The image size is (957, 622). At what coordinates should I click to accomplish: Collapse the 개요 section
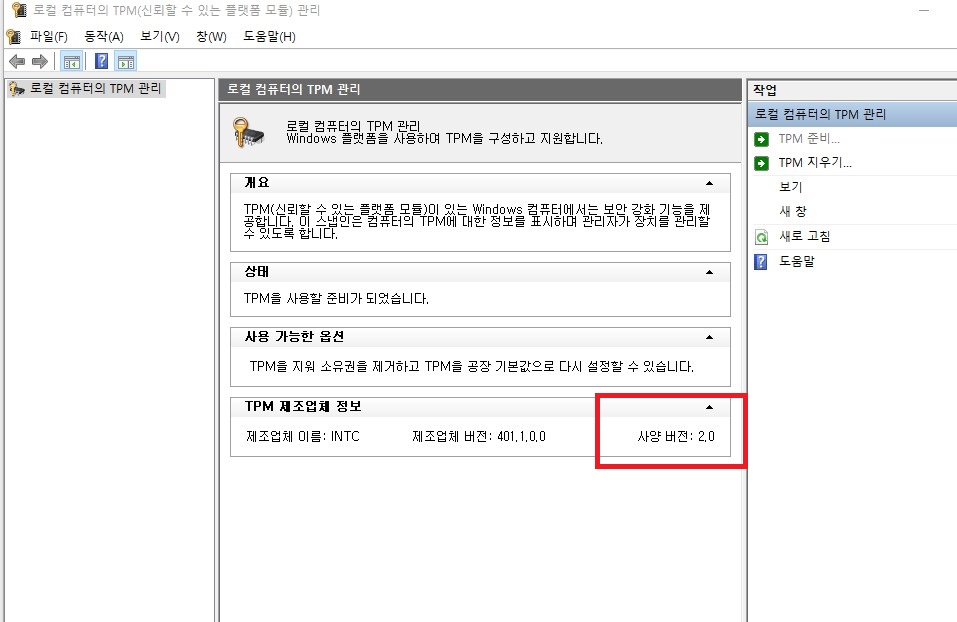(x=709, y=183)
